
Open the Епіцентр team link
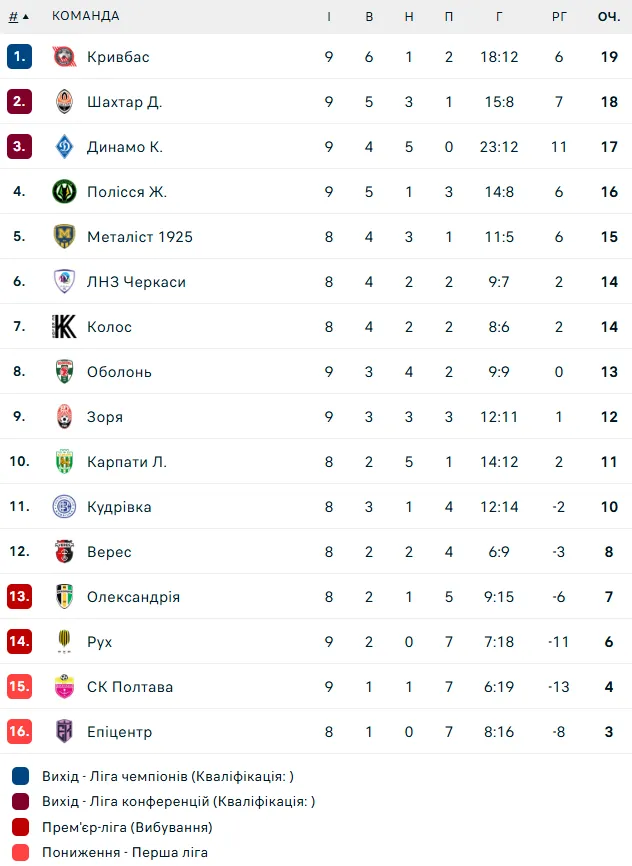click(119, 732)
